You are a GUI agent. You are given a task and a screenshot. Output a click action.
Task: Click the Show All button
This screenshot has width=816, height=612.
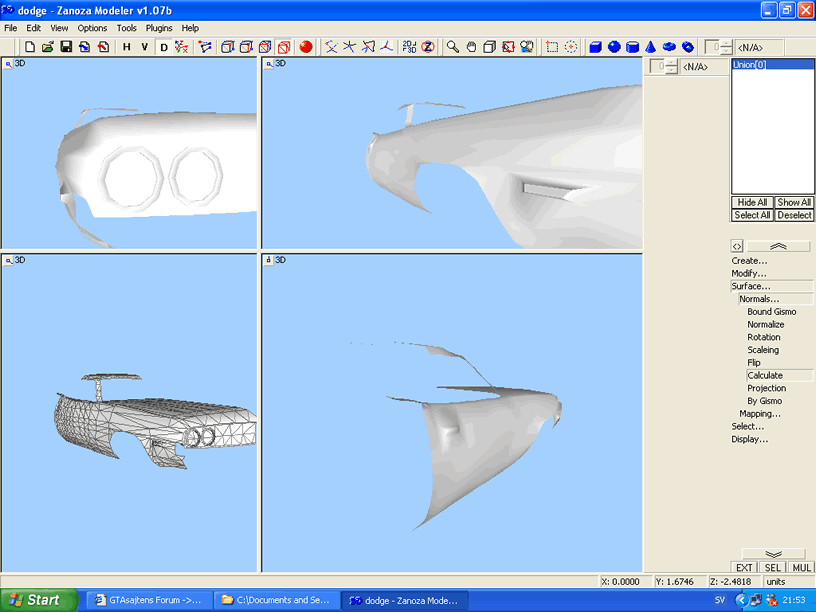[x=794, y=202]
